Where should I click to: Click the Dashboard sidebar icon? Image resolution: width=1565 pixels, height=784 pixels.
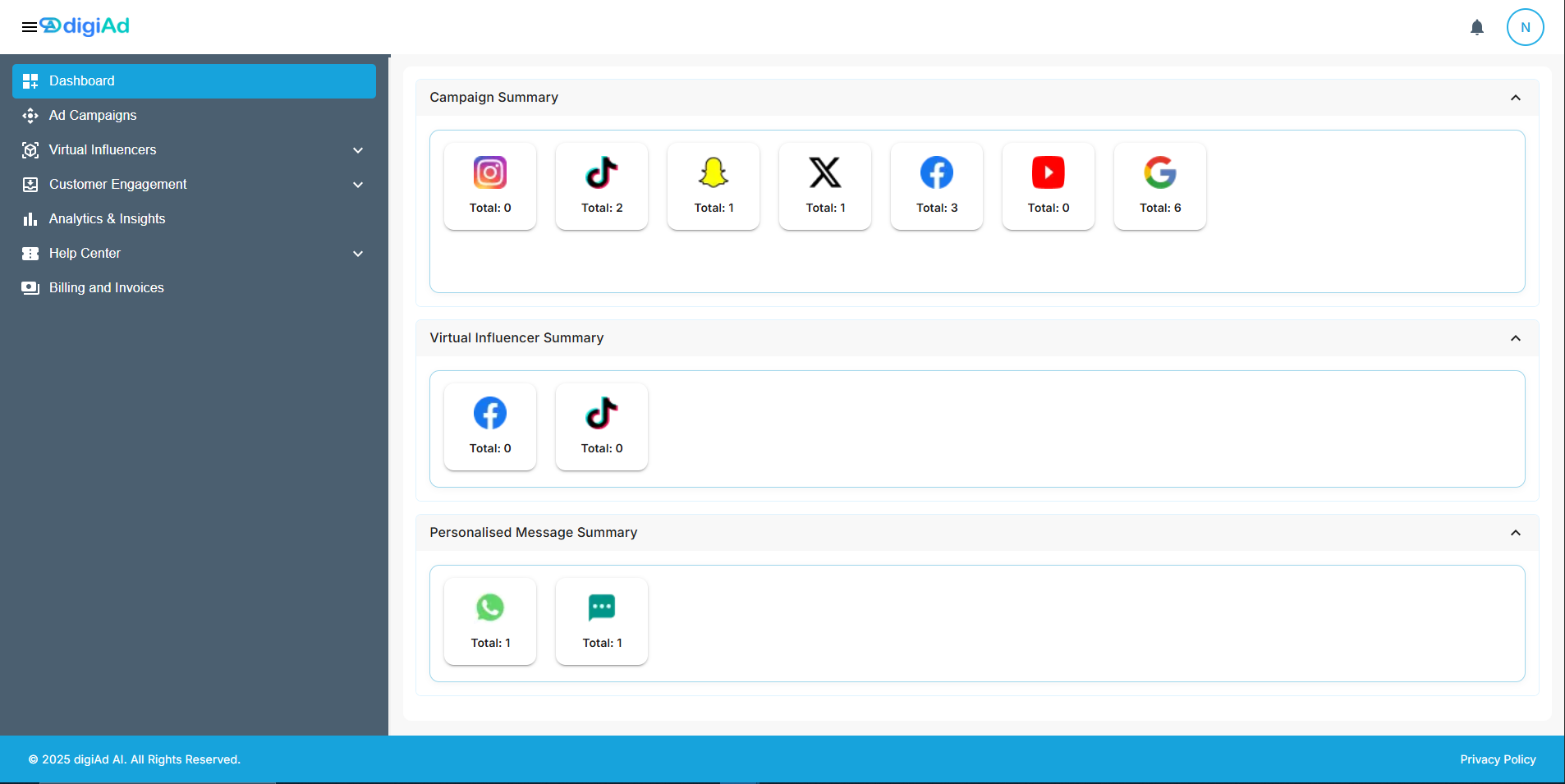30,81
